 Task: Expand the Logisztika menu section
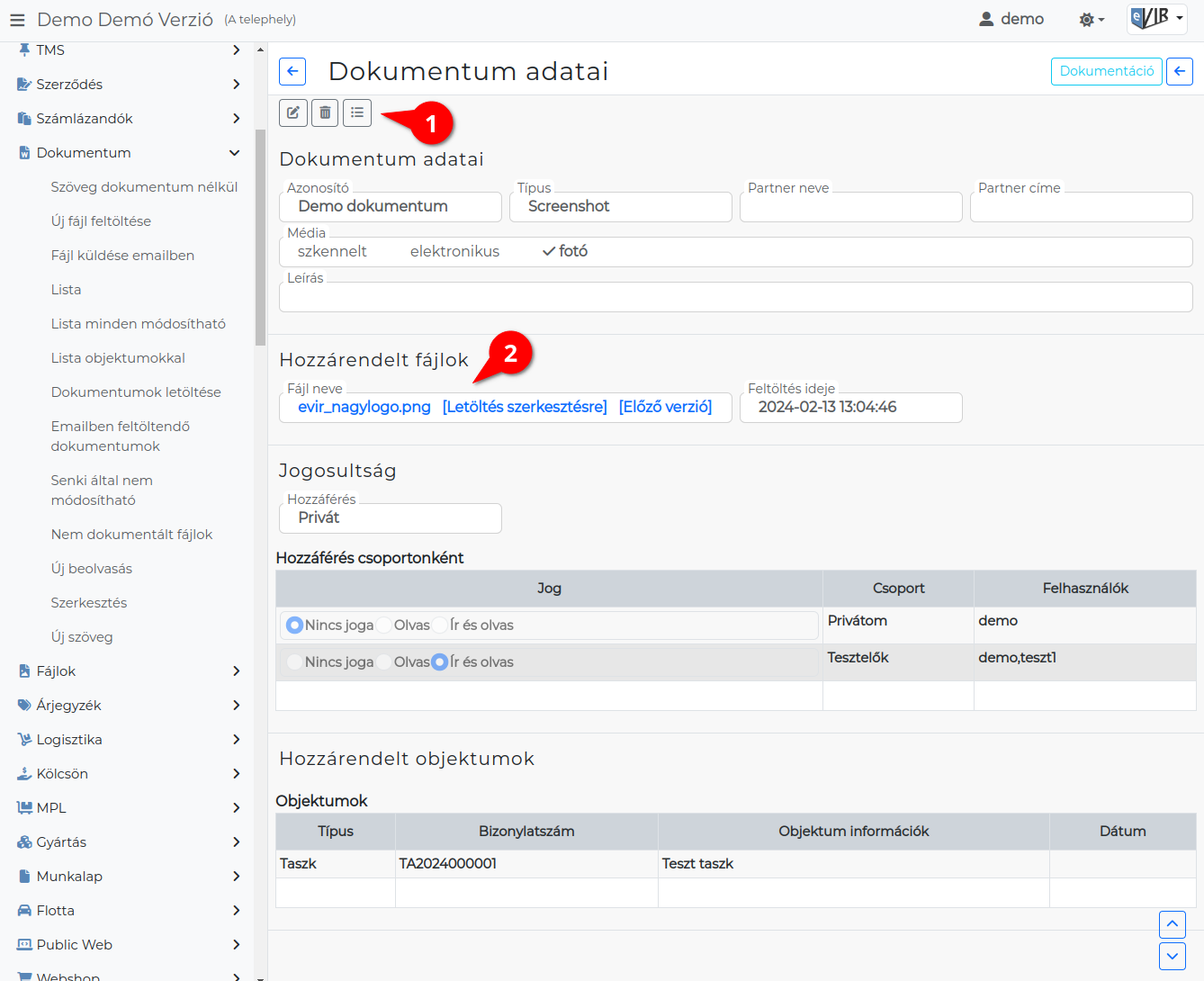236,740
